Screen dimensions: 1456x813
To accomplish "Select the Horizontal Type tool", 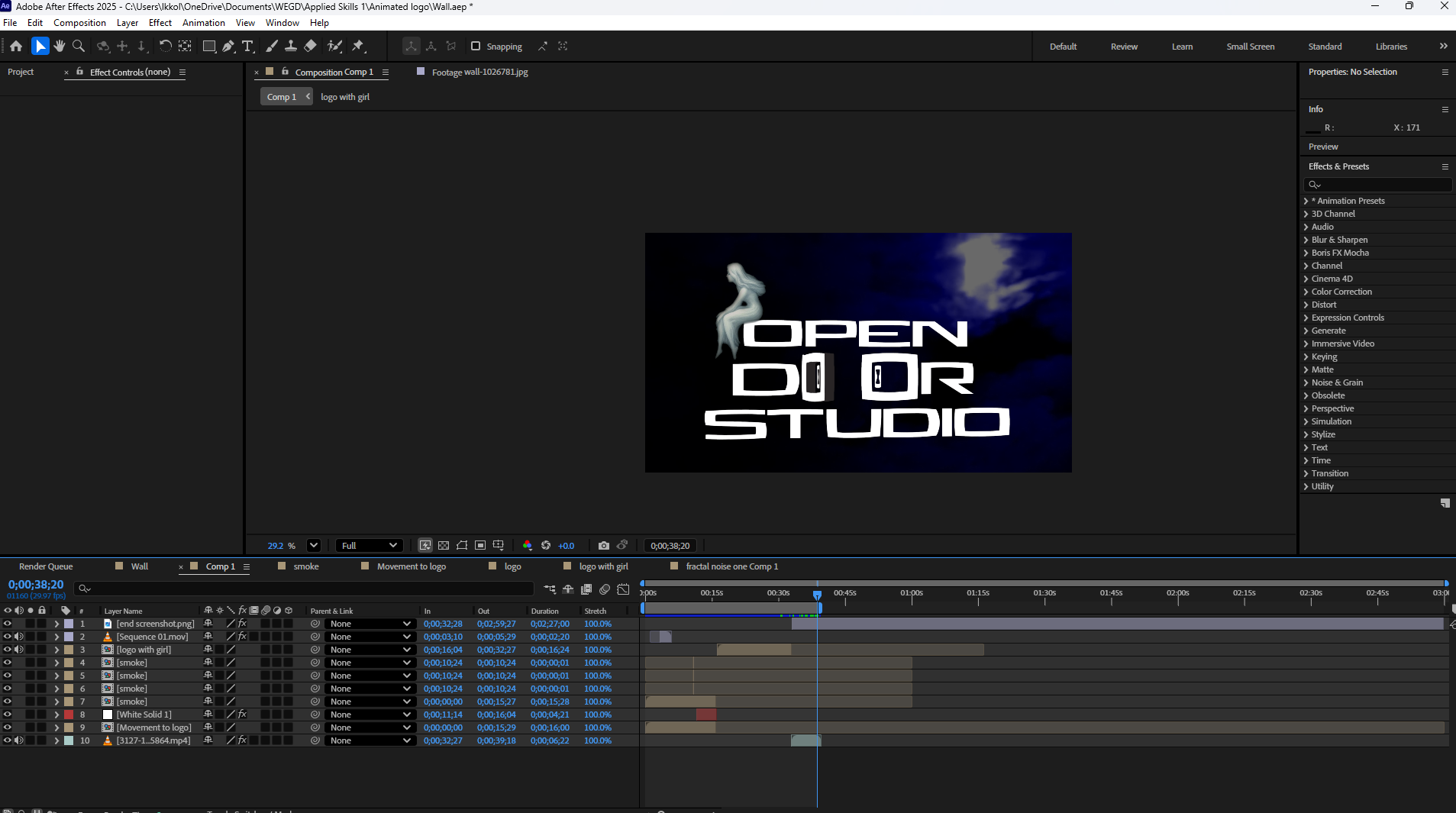I will click(x=247, y=46).
